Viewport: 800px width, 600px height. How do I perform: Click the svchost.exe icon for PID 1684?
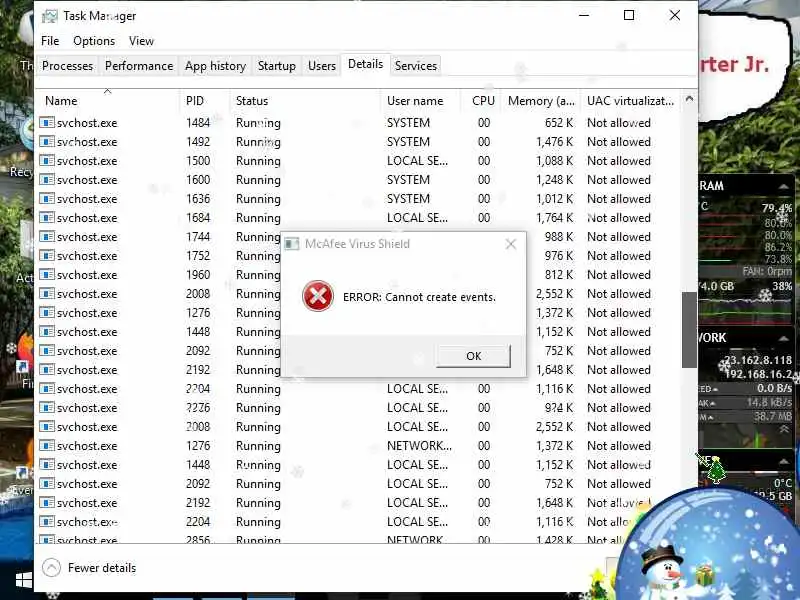click(47, 218)
